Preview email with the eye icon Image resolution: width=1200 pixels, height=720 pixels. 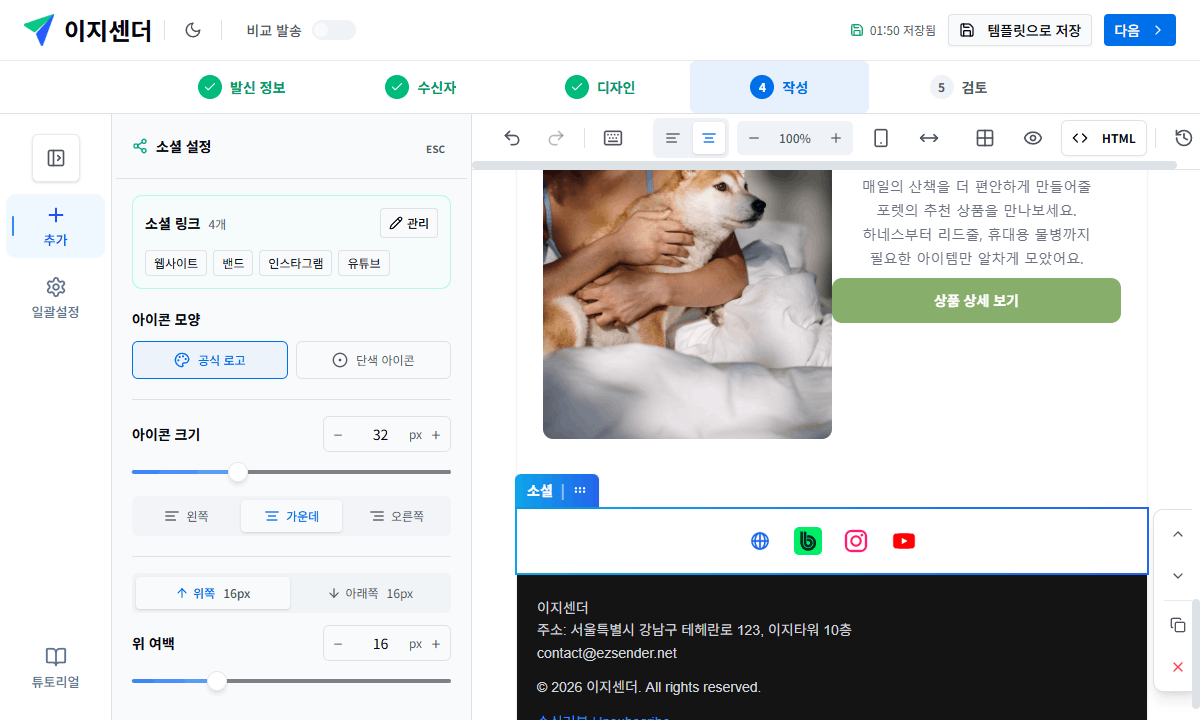tap(1033, 138)
